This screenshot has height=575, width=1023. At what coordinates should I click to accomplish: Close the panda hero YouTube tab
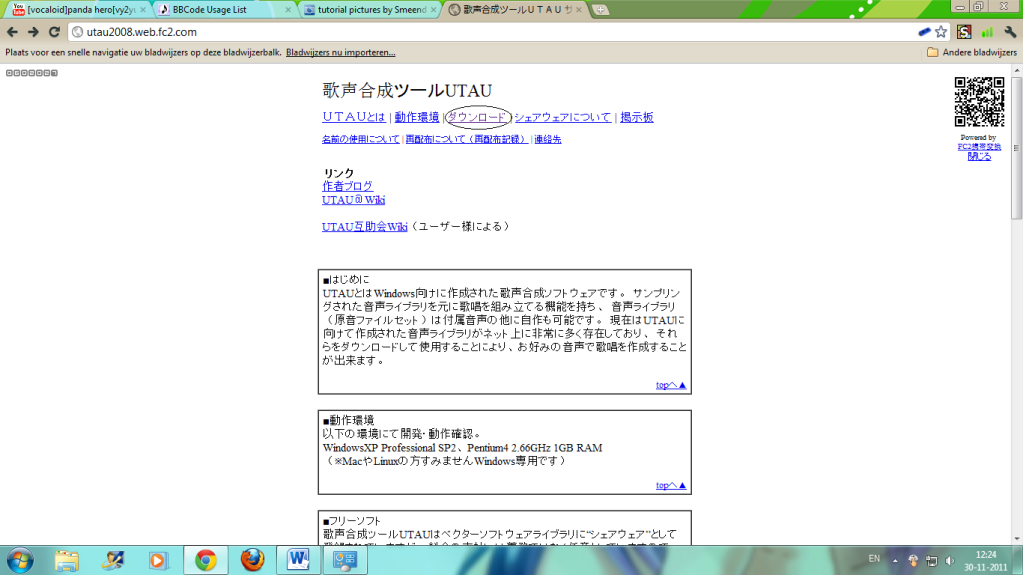(x=143, y=10)
